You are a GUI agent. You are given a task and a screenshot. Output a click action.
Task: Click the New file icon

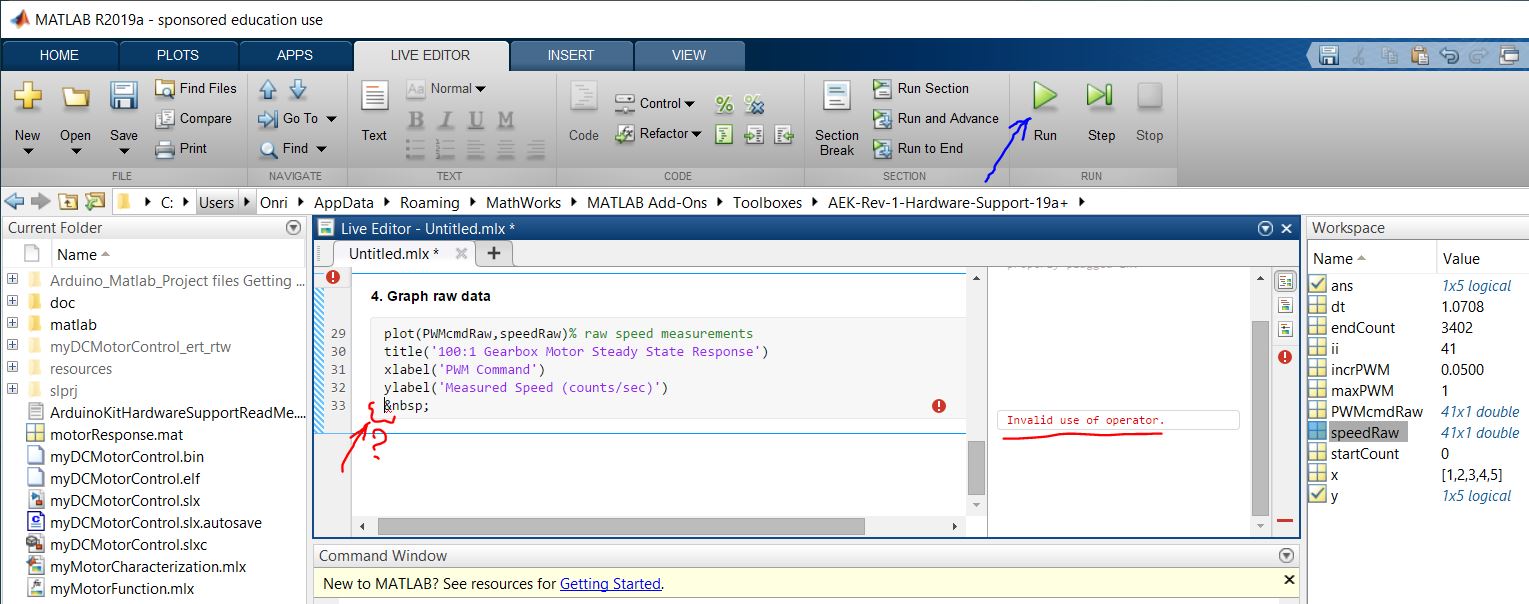(27, 97)
